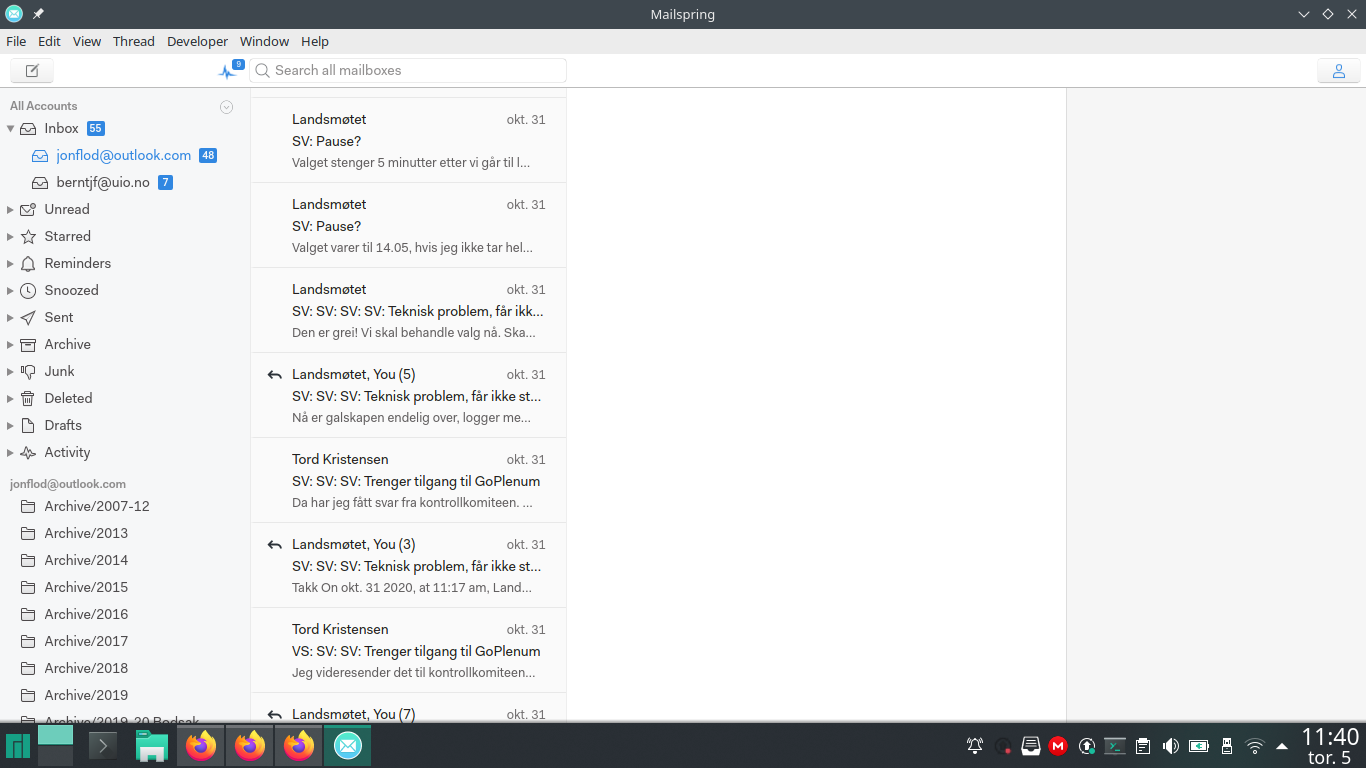
Task: Click the Starred star icon
Action: 28,236
